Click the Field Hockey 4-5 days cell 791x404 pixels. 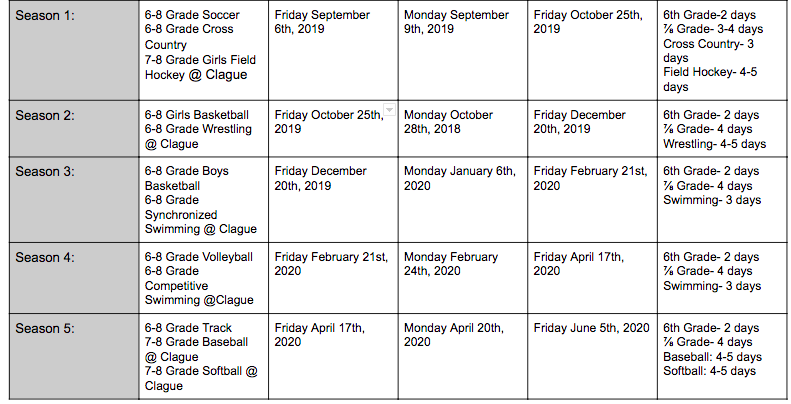coord(722,50)
